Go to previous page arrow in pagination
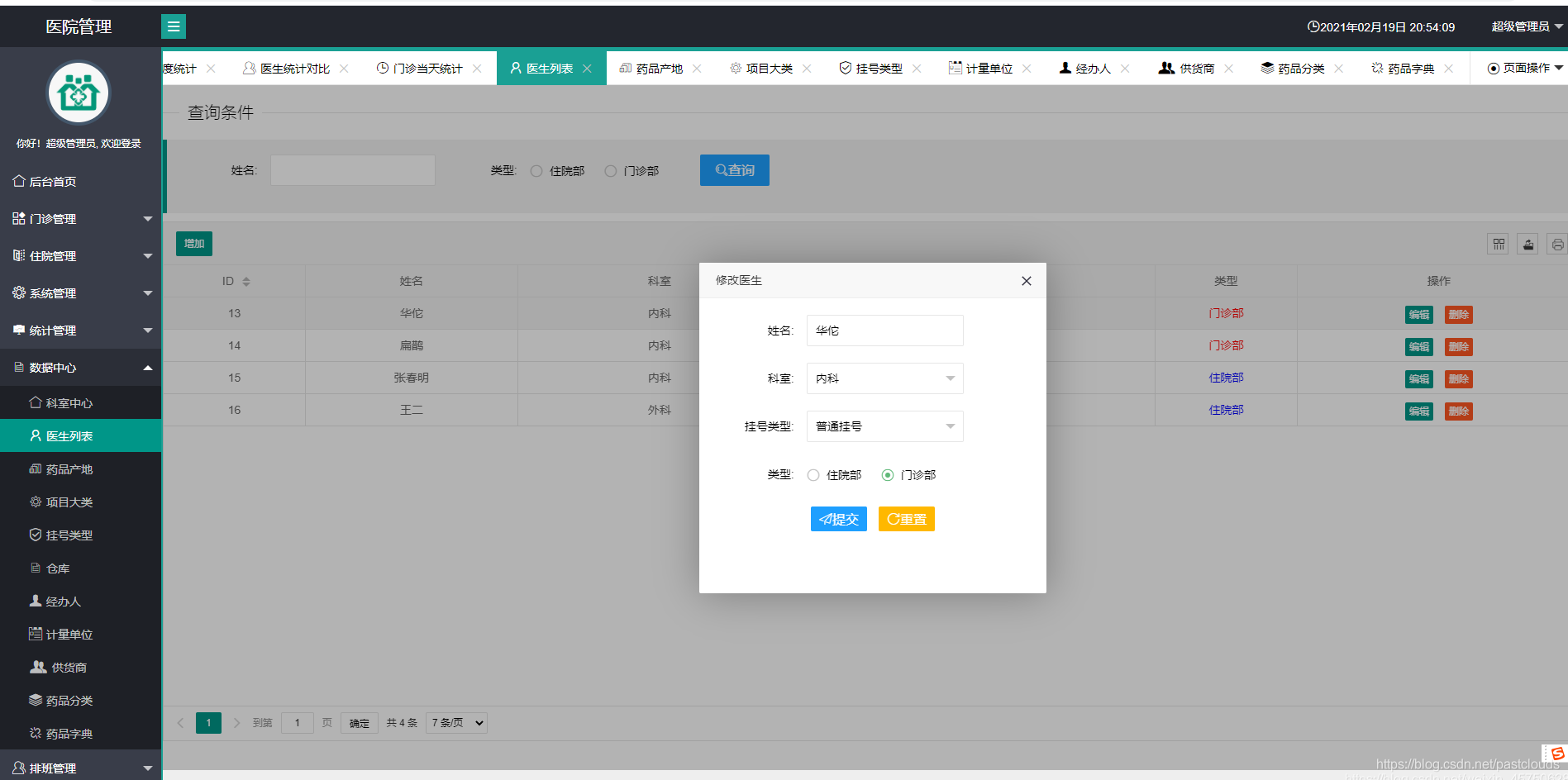1568x780 pixels. [180, 723]
